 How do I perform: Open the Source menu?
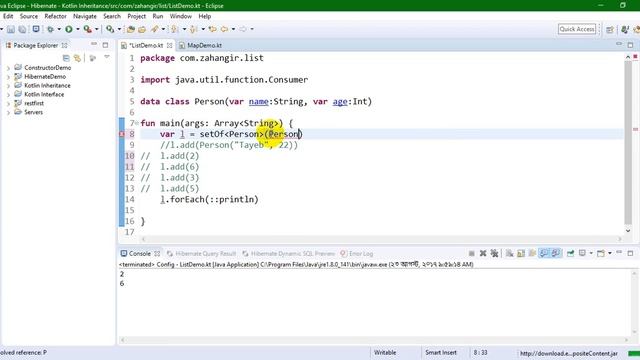click(29, 16)
